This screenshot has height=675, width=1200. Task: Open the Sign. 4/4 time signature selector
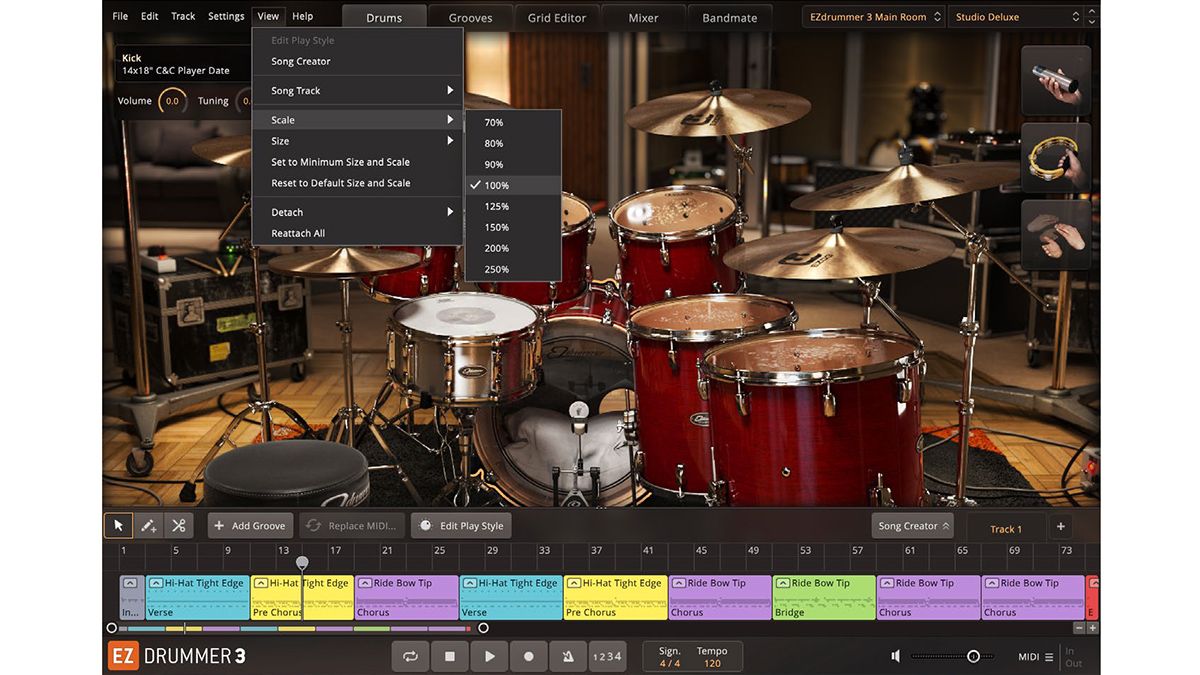click(670, 657)
